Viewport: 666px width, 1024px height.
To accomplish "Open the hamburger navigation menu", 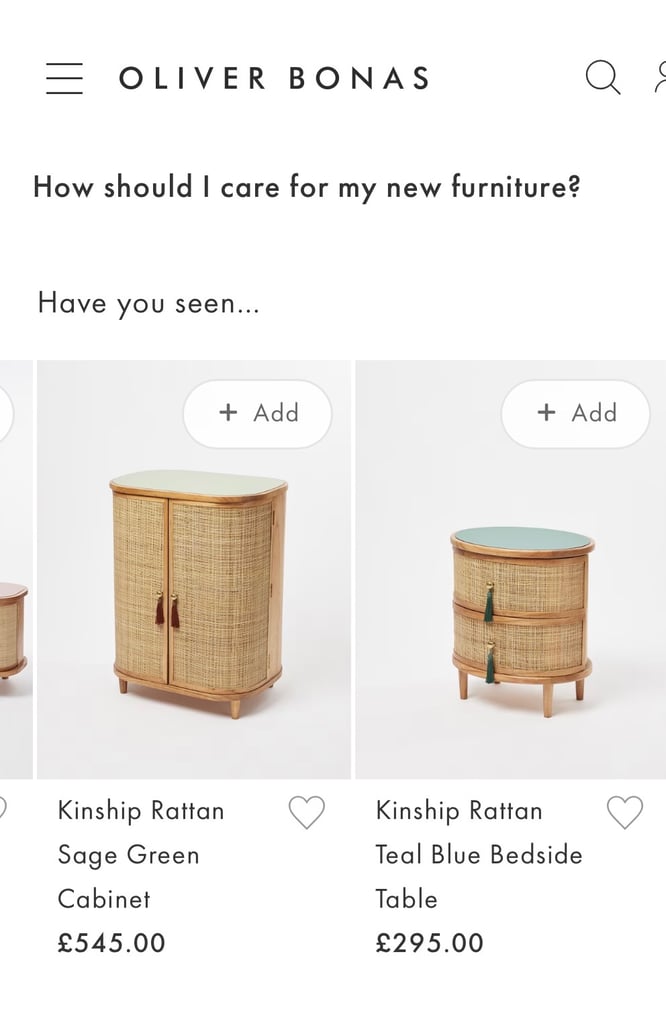I will 65,78.
